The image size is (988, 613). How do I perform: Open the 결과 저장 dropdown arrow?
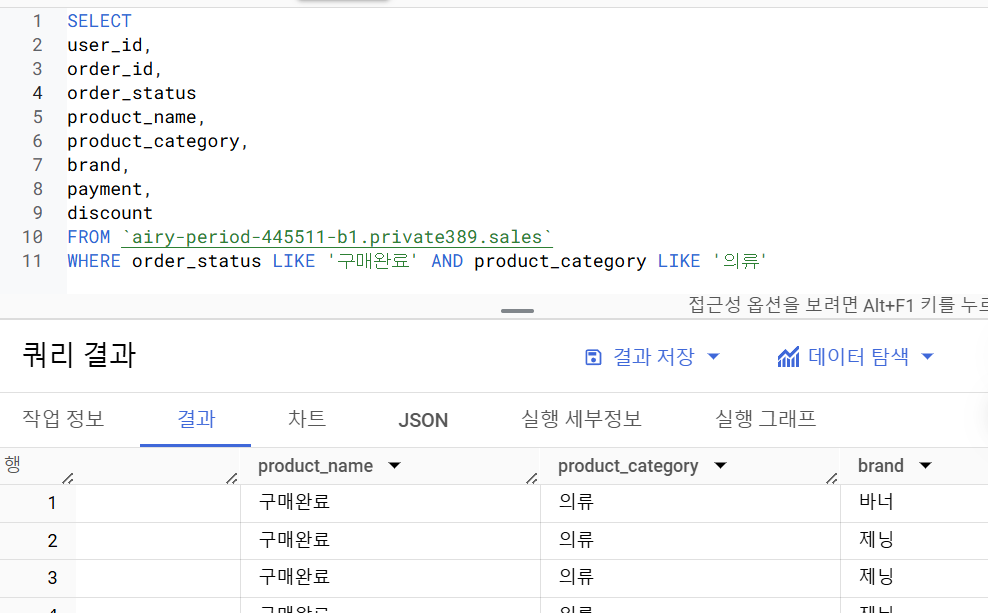pos(713,357)
